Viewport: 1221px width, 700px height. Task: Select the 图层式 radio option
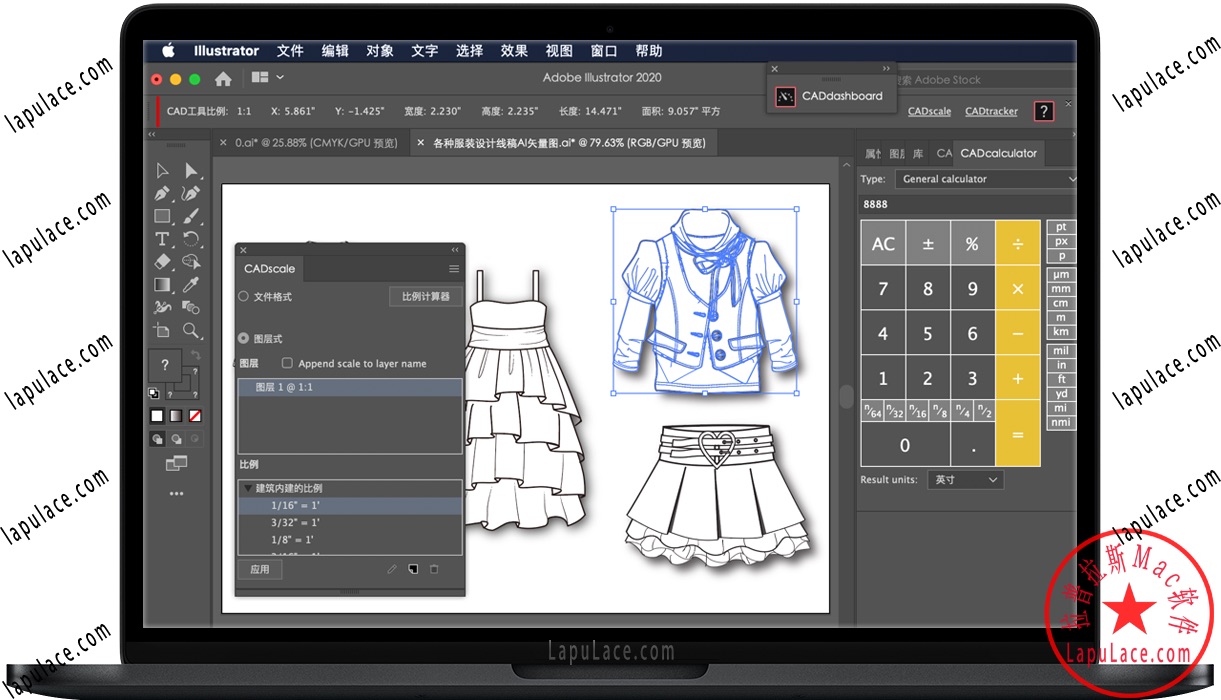coord(243,337)
